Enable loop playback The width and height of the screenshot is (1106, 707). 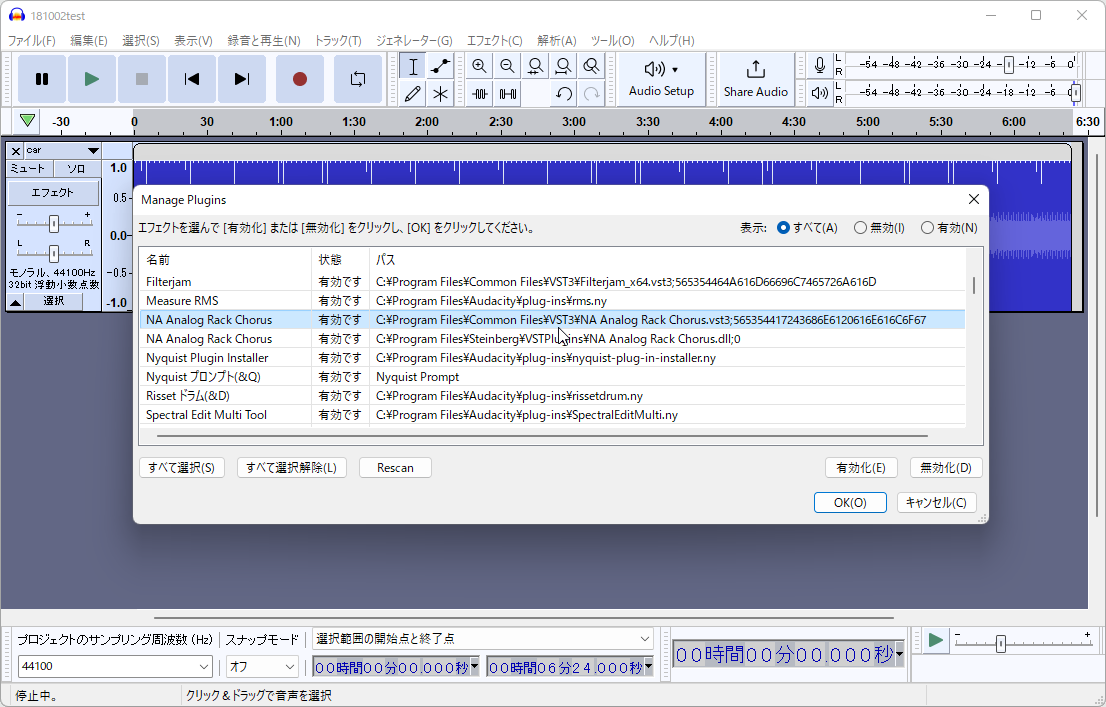(357, 79)
